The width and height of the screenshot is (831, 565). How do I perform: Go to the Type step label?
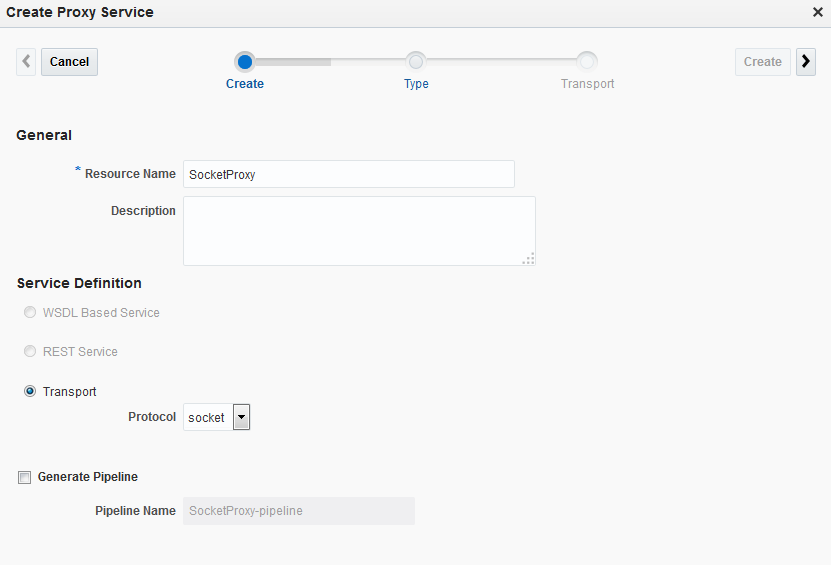416,84
